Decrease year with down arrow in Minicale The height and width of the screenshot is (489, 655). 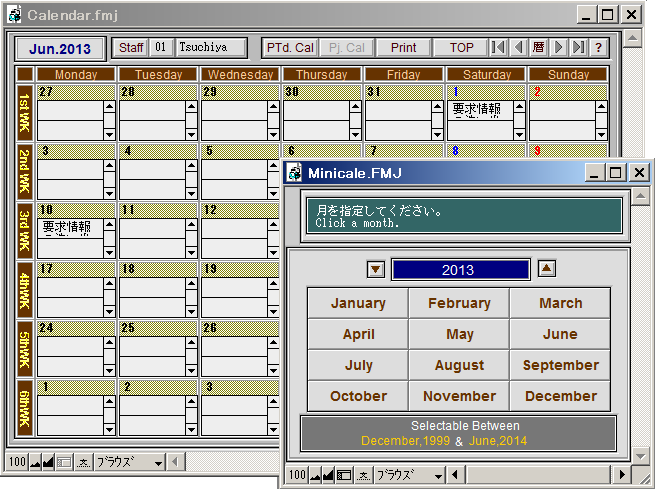pyautogui.click(x=376, y=269)
